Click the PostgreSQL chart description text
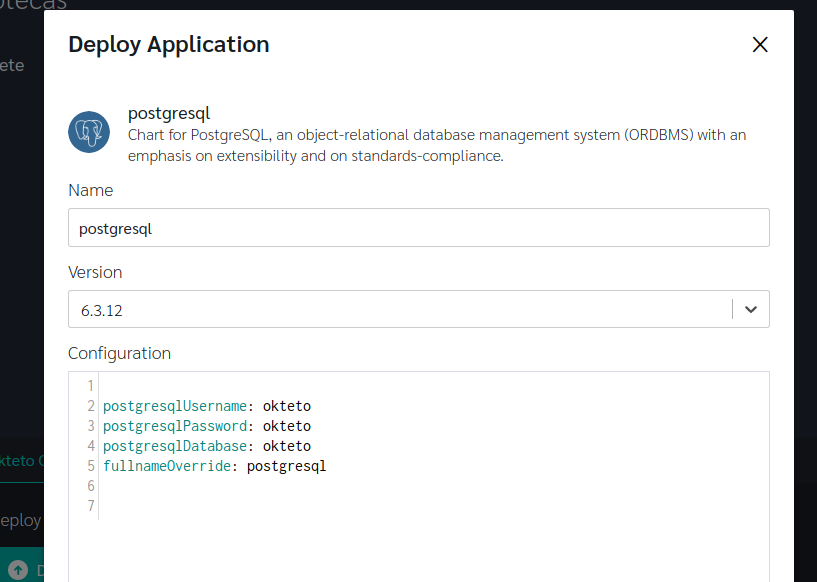Viewport: 817px width, 582px height. click(x=437, y=145)
